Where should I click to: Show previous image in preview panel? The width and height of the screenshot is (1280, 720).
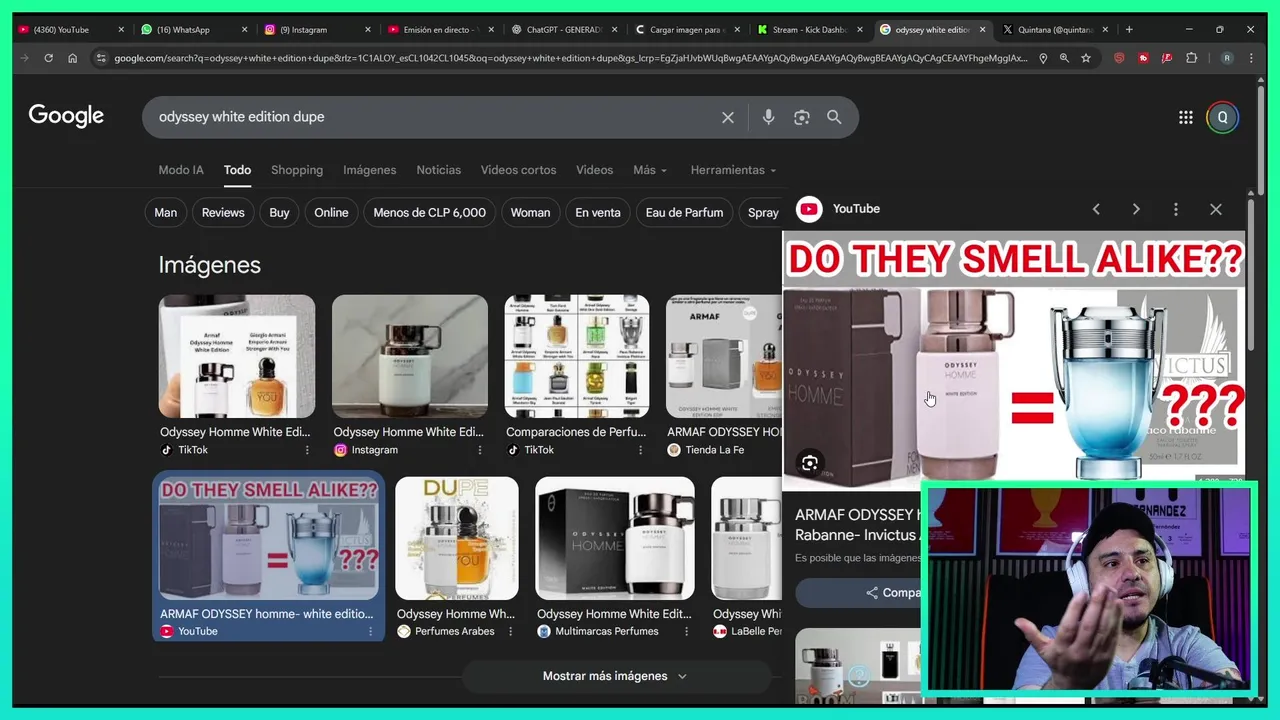coord(1096,209)
